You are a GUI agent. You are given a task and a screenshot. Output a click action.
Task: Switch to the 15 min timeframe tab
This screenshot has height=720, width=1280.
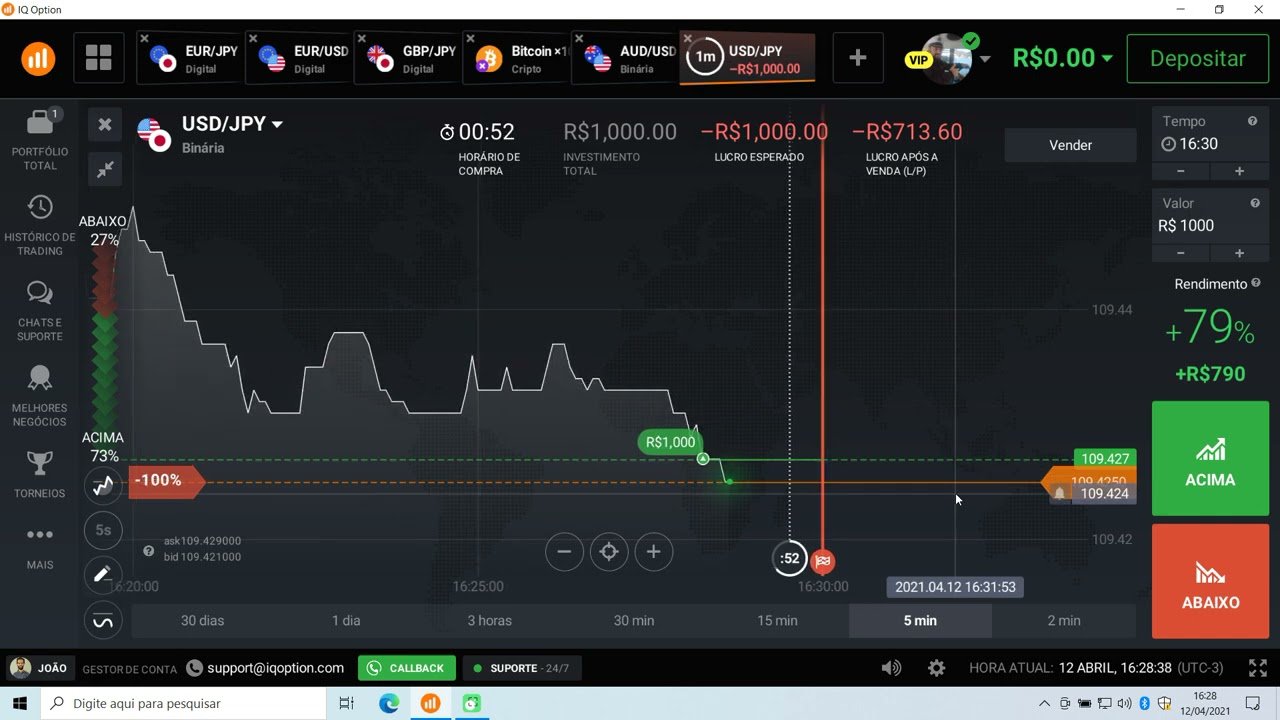click(777, 620)
